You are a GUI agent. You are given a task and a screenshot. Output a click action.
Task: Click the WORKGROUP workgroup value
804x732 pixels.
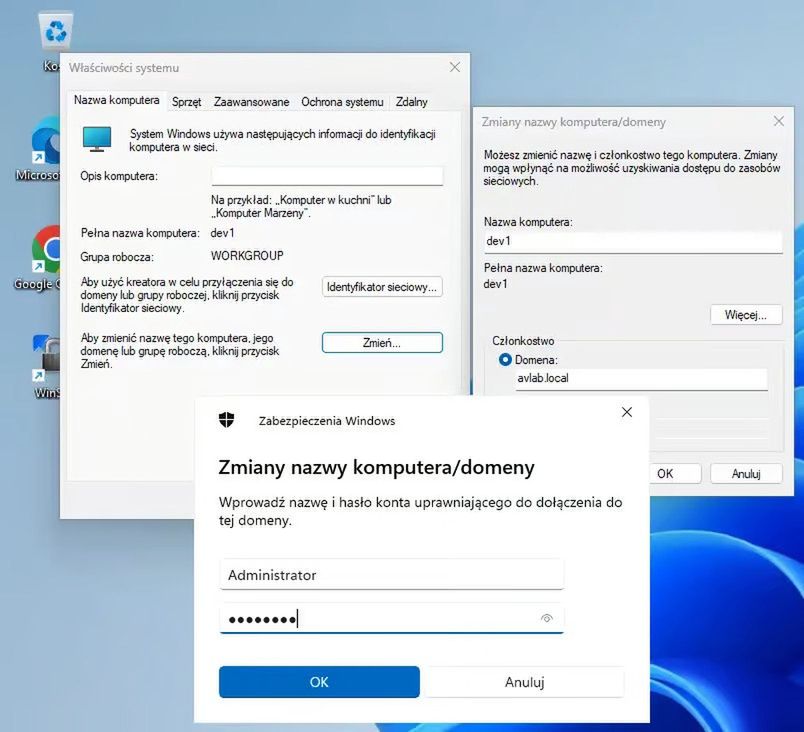click(247, 255)
